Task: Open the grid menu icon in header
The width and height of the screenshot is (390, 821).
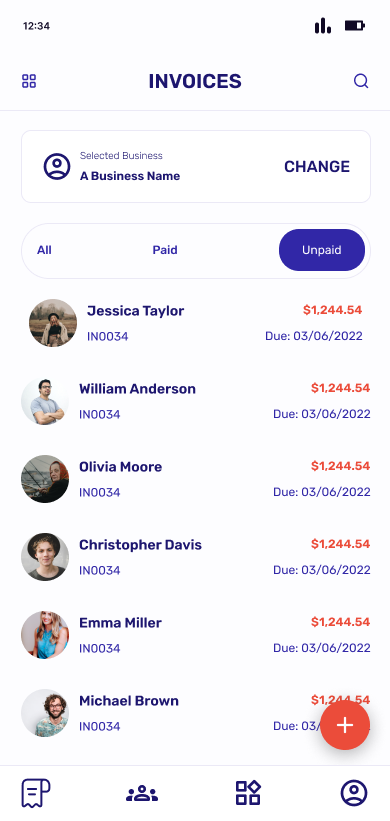Action: tap(29, 81)
